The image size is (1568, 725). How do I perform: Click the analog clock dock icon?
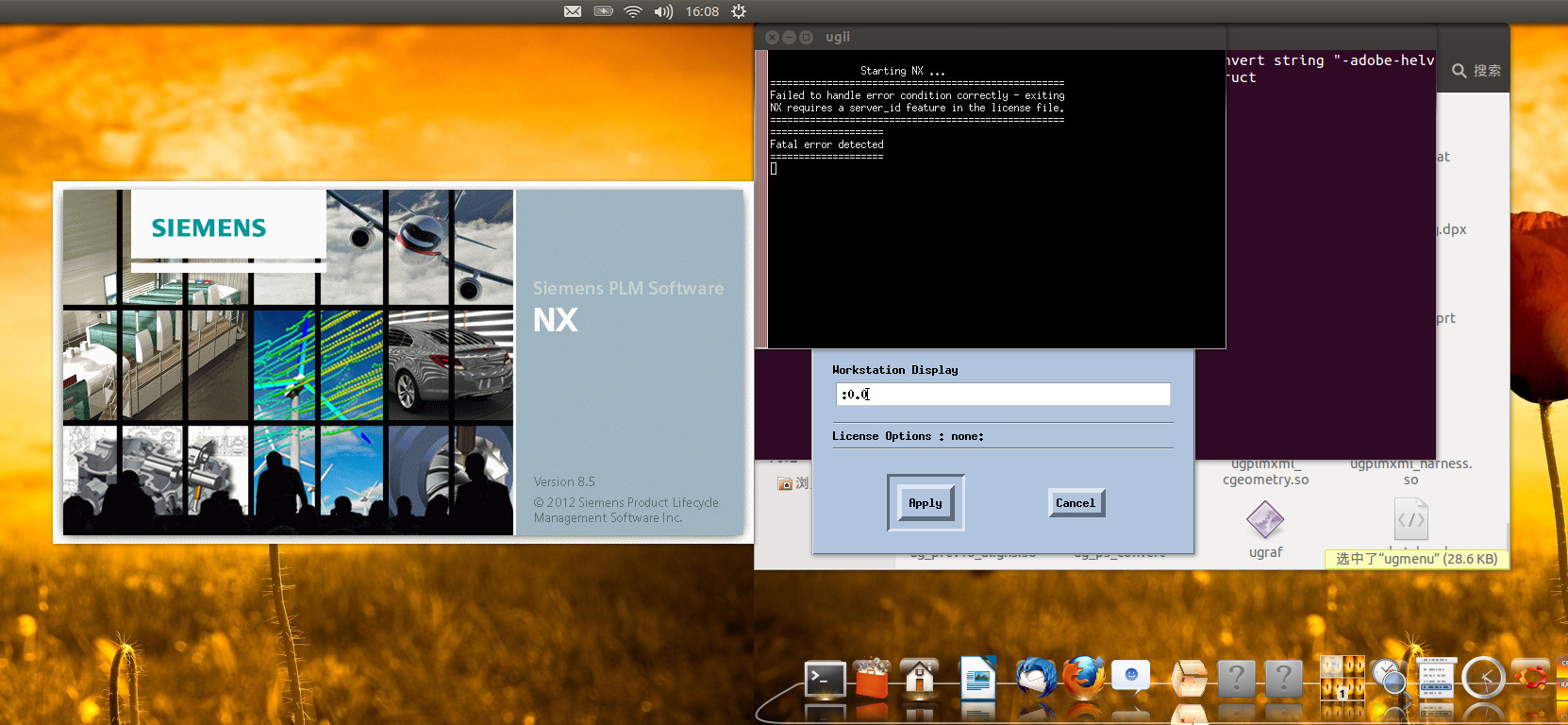(x=1484, y=678)
